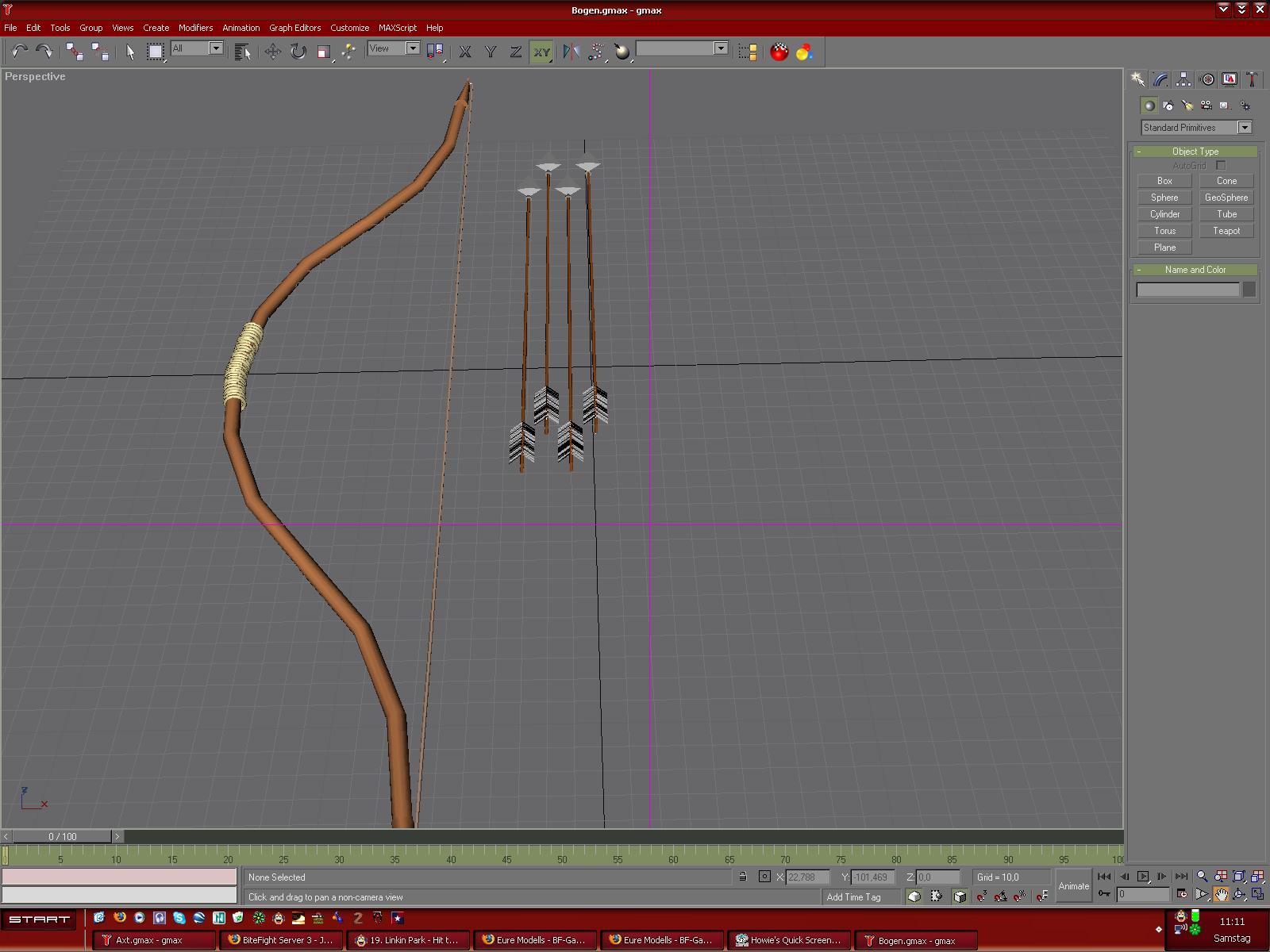Toggle the selection lock padlock
The height and width of the screenshot is (952, 1270).
(x=742, y=877)
